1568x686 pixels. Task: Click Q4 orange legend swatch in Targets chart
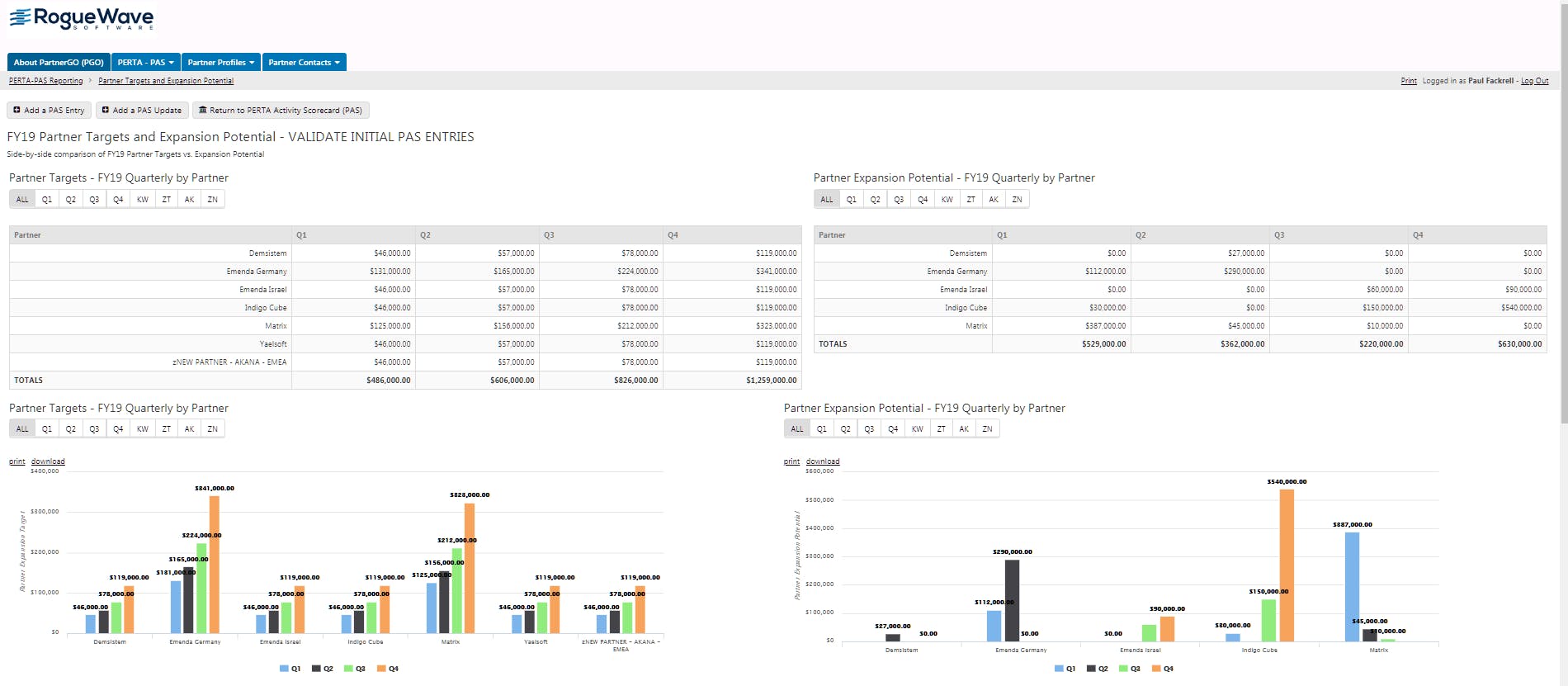pyautogui.click(x=381, y=669)
